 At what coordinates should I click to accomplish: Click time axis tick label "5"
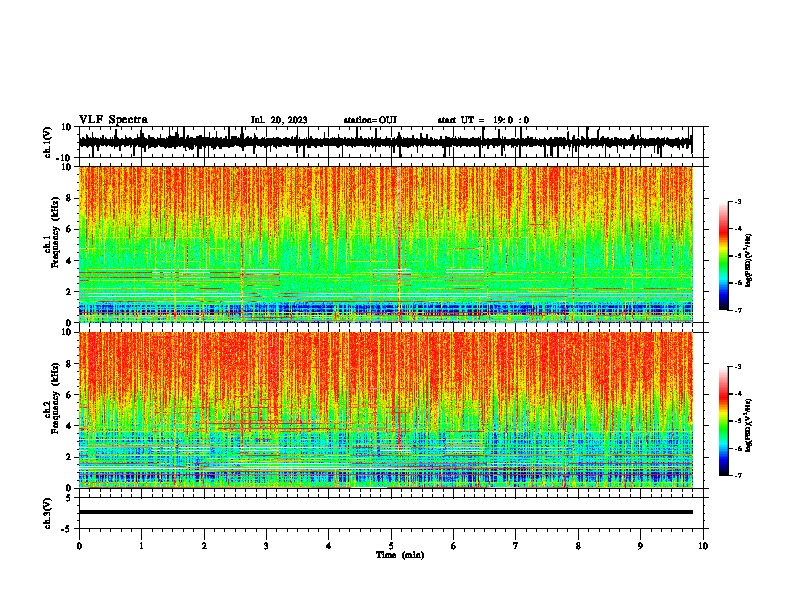point(391,546)
